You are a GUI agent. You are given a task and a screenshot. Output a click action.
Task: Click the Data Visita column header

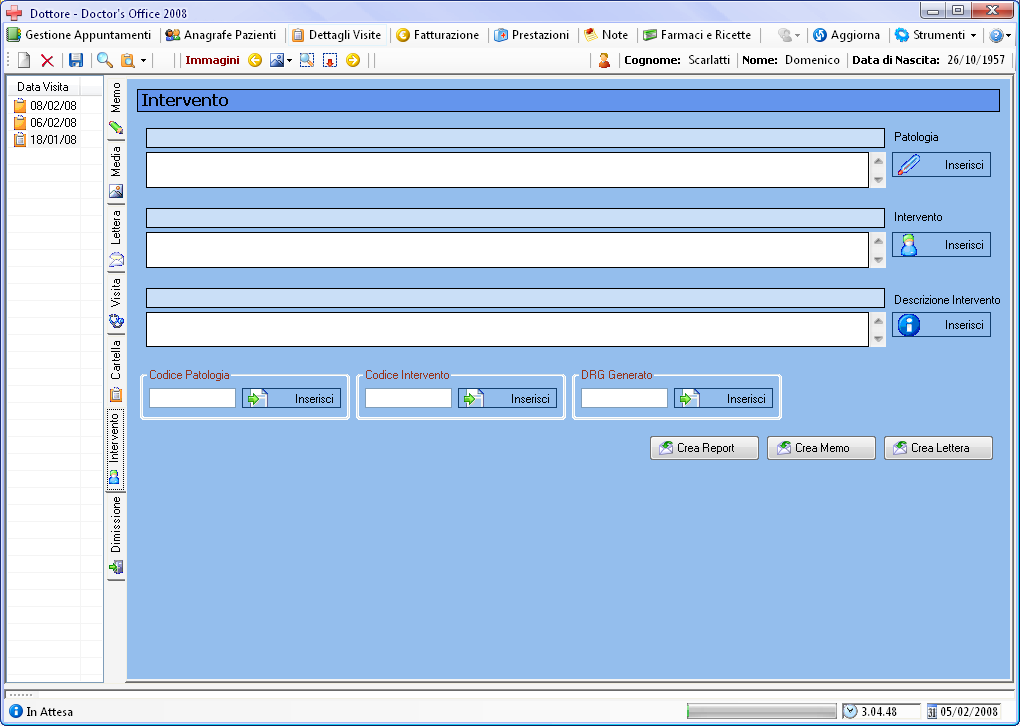tap(43, 87)
